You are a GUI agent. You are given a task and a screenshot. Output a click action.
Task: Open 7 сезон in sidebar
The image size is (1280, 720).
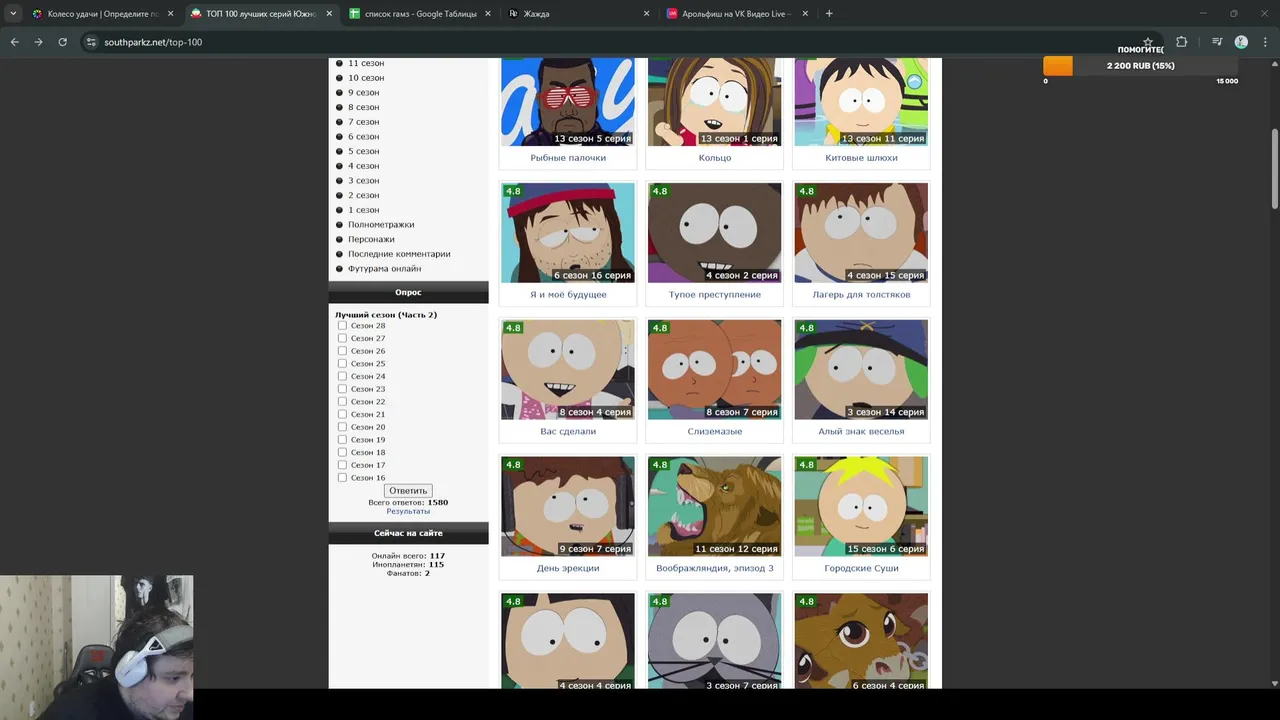tap(363, 122)
